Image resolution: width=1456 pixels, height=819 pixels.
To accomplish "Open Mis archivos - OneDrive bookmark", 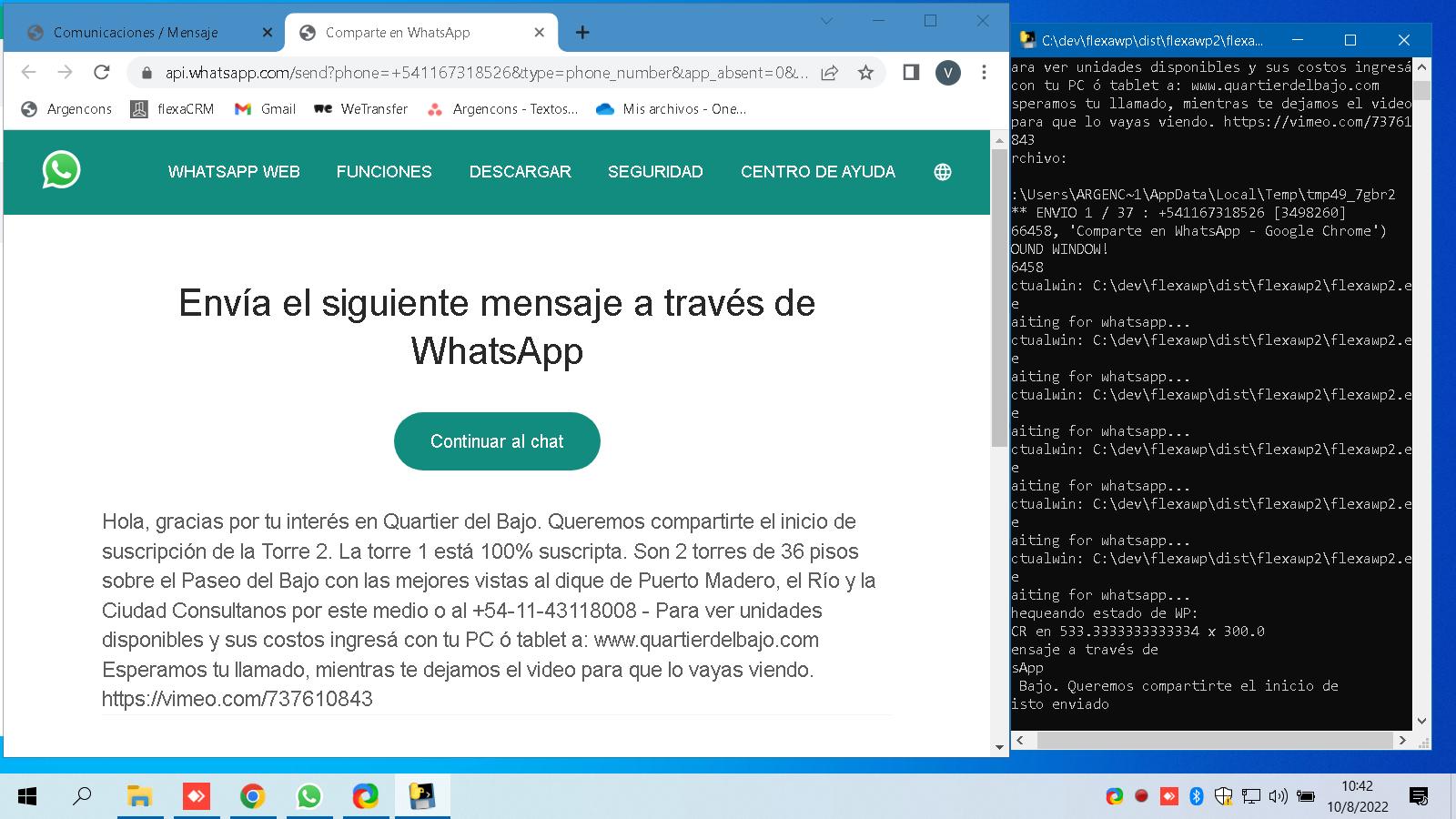I will tap(671, 109).
